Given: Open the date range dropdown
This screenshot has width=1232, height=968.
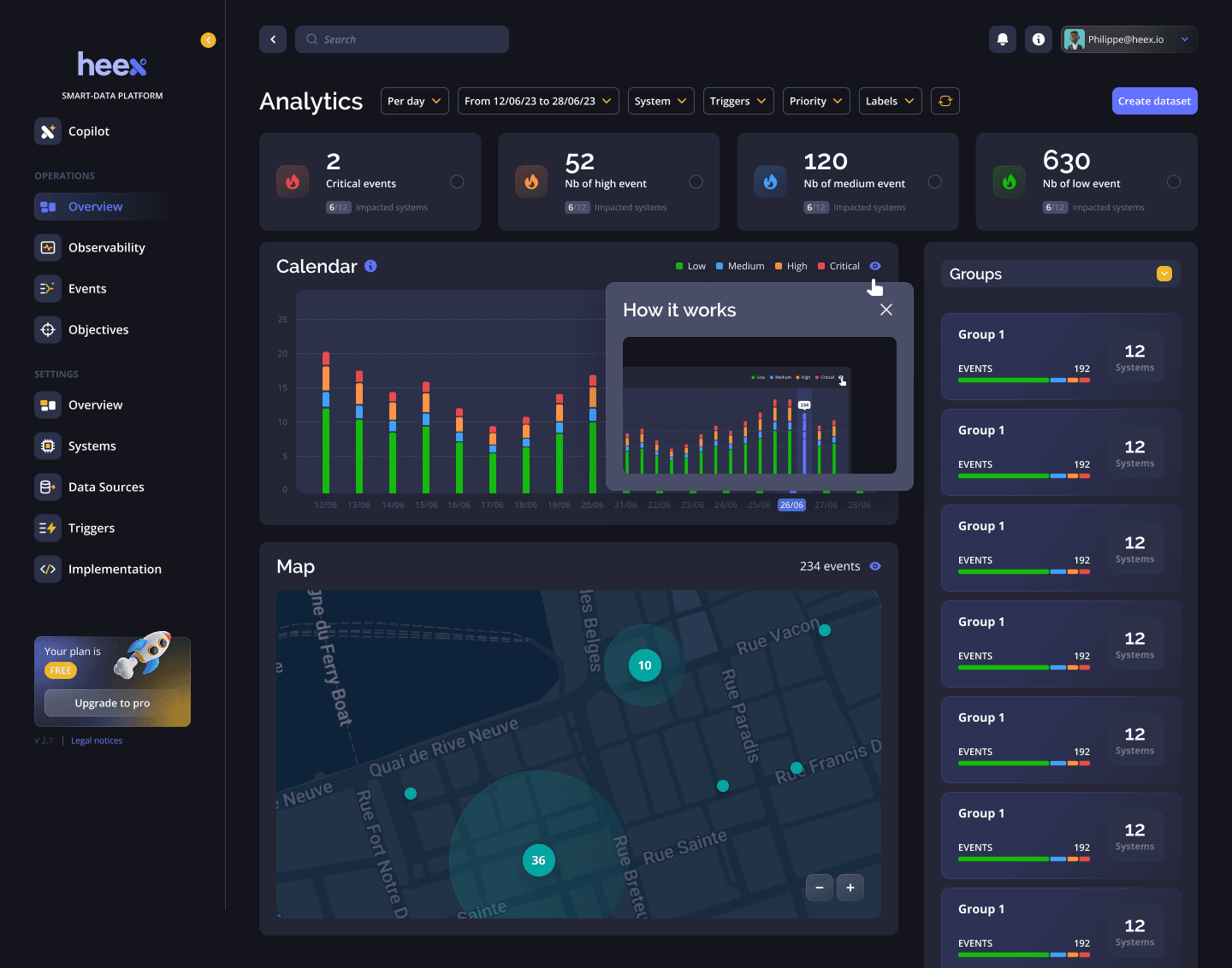Looking at the screenshot, I should tap(538, 101).
